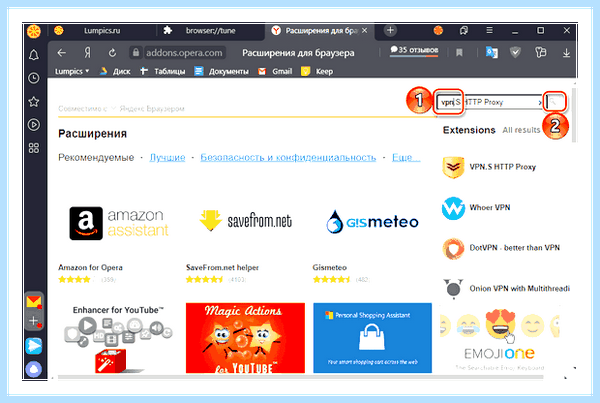Viewport: 600px width, 403px height.
Task: Open Amazon for Opera title
Action: pos(90,268)
